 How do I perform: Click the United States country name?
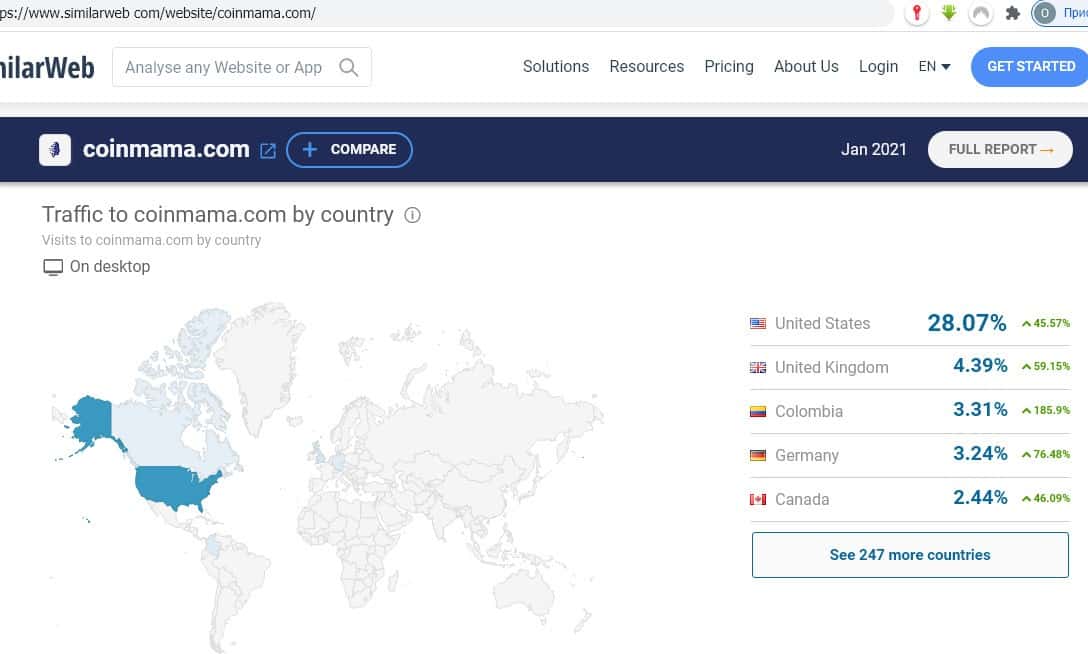pyautogui.click(x=822, y=323)
